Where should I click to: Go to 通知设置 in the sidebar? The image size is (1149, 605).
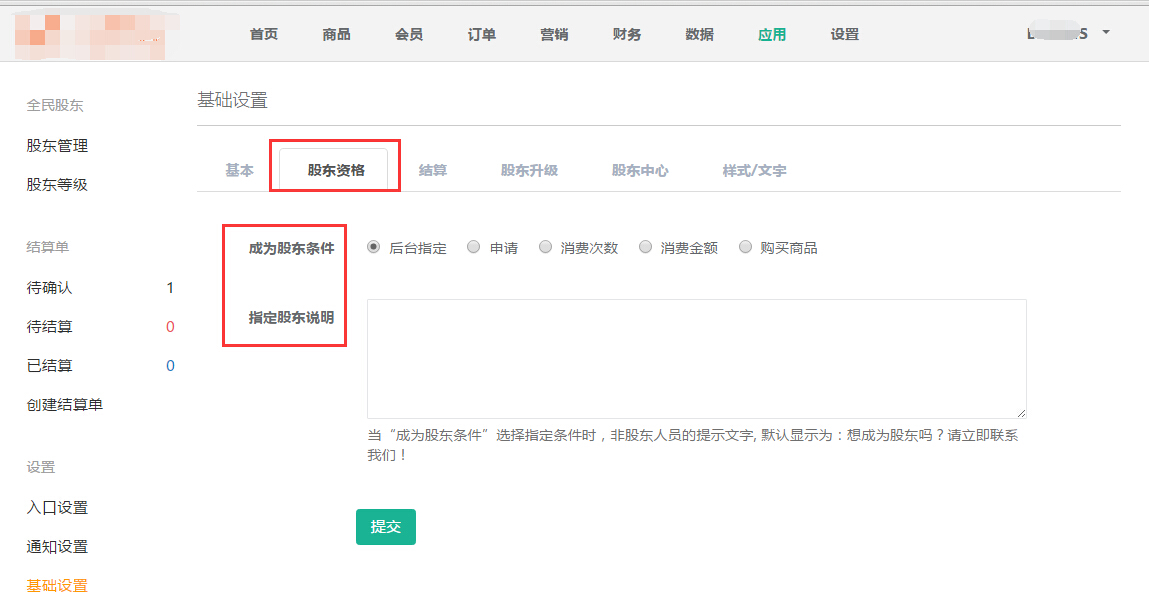tap(57, 547)
